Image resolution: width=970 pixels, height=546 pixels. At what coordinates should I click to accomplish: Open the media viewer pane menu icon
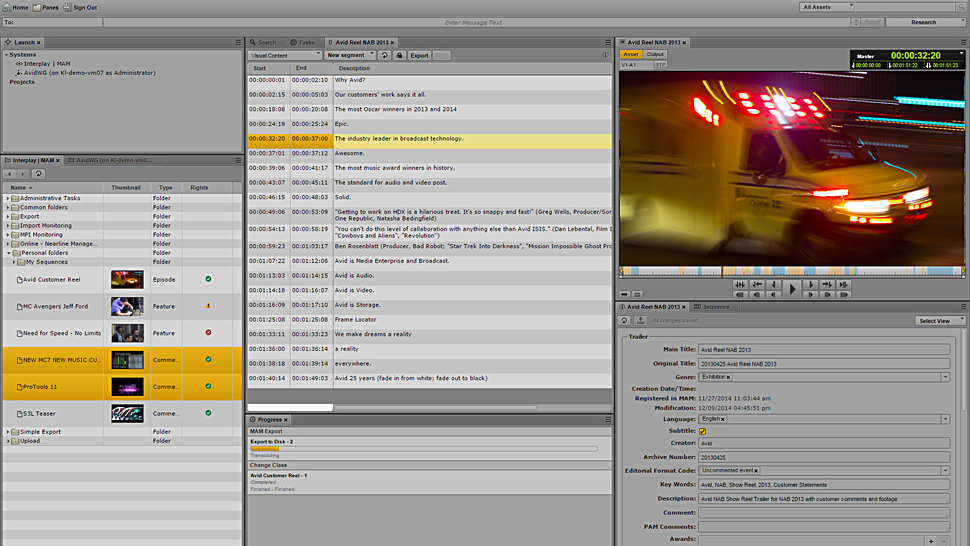(963, 43)
